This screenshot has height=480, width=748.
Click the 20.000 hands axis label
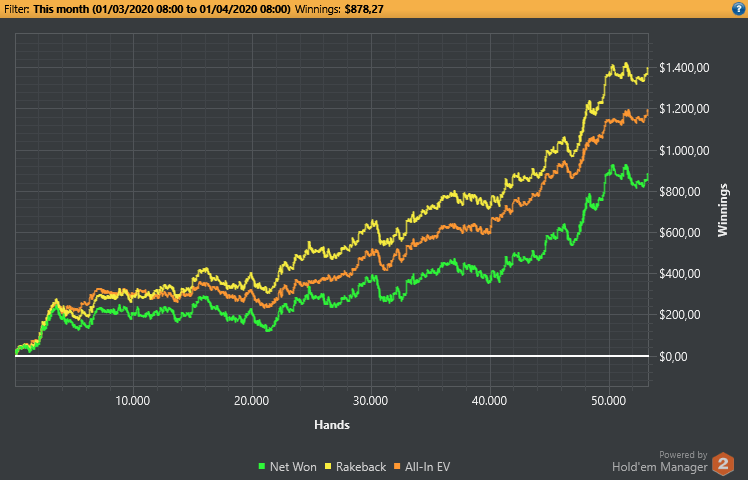[x=251, y=401]
